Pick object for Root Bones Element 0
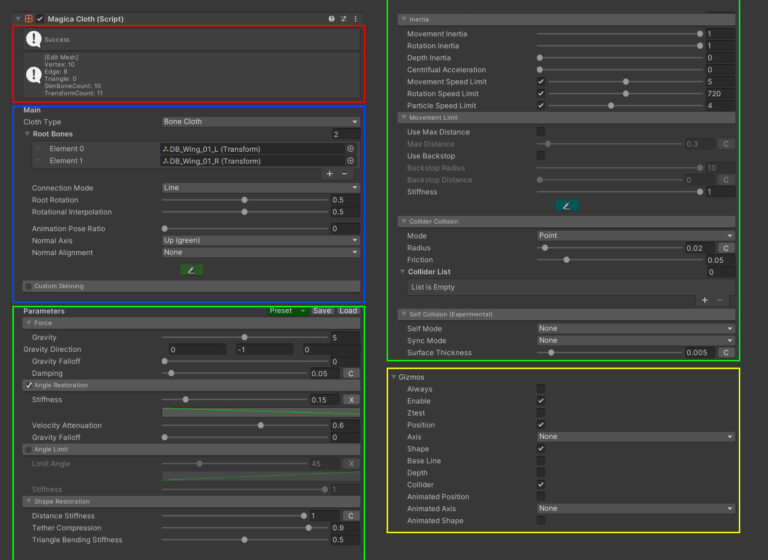The image size is (768, 560). 350,149
